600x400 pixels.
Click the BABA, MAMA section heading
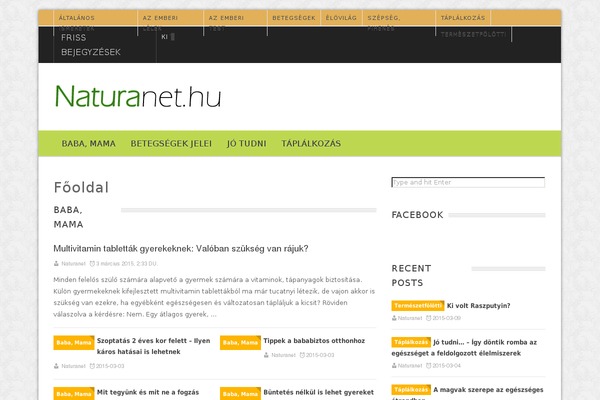tap(68, 217)
